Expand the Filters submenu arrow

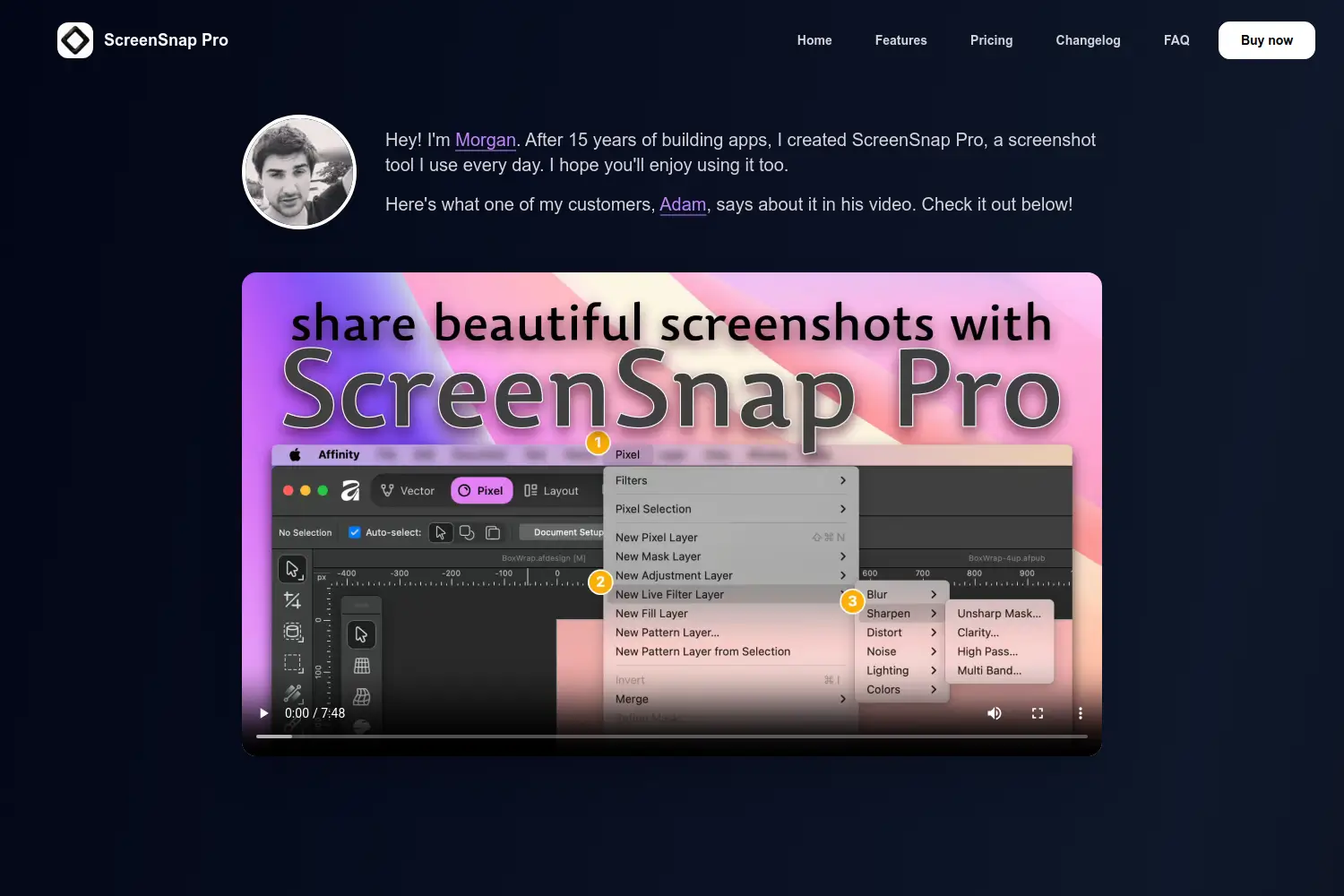click(x=843, y=481)
